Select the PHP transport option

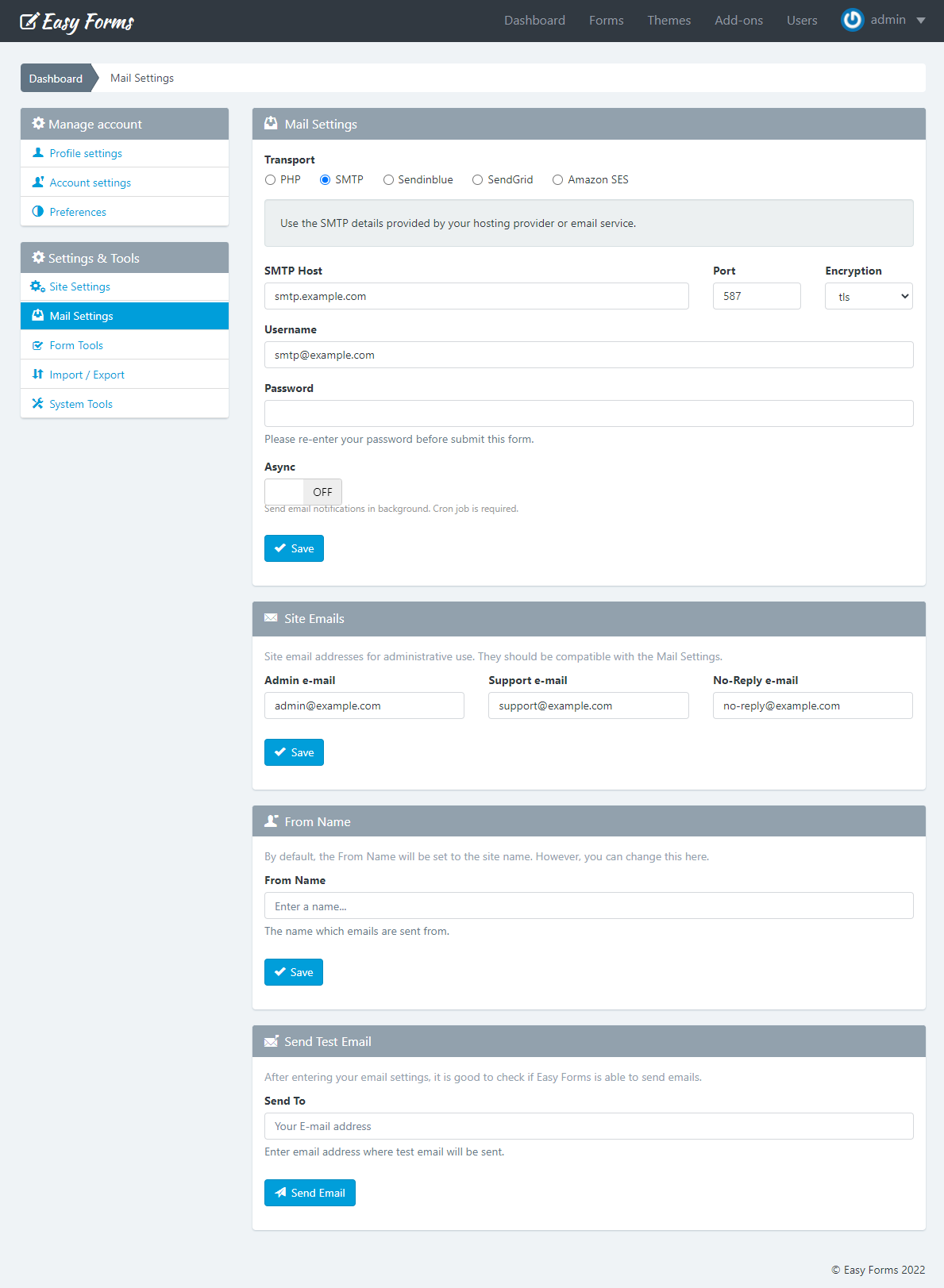pyautogui.click(x=270, y=180)
